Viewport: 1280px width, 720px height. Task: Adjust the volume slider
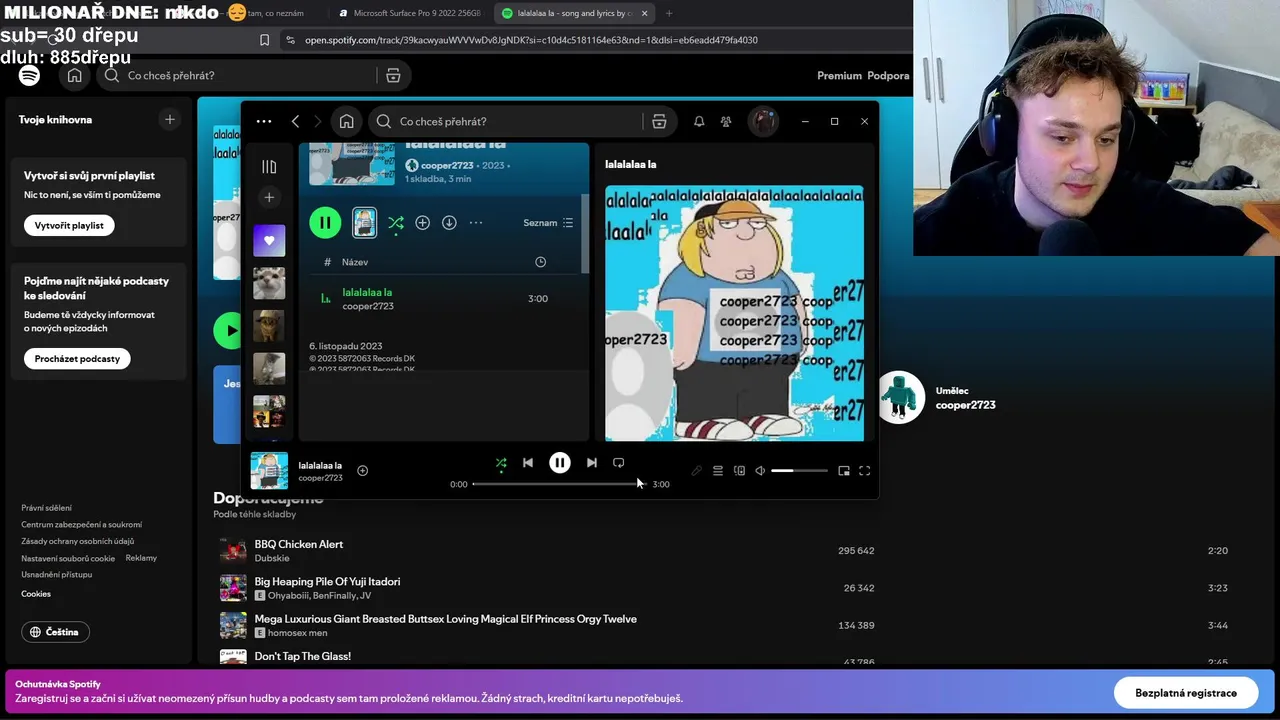799,471
